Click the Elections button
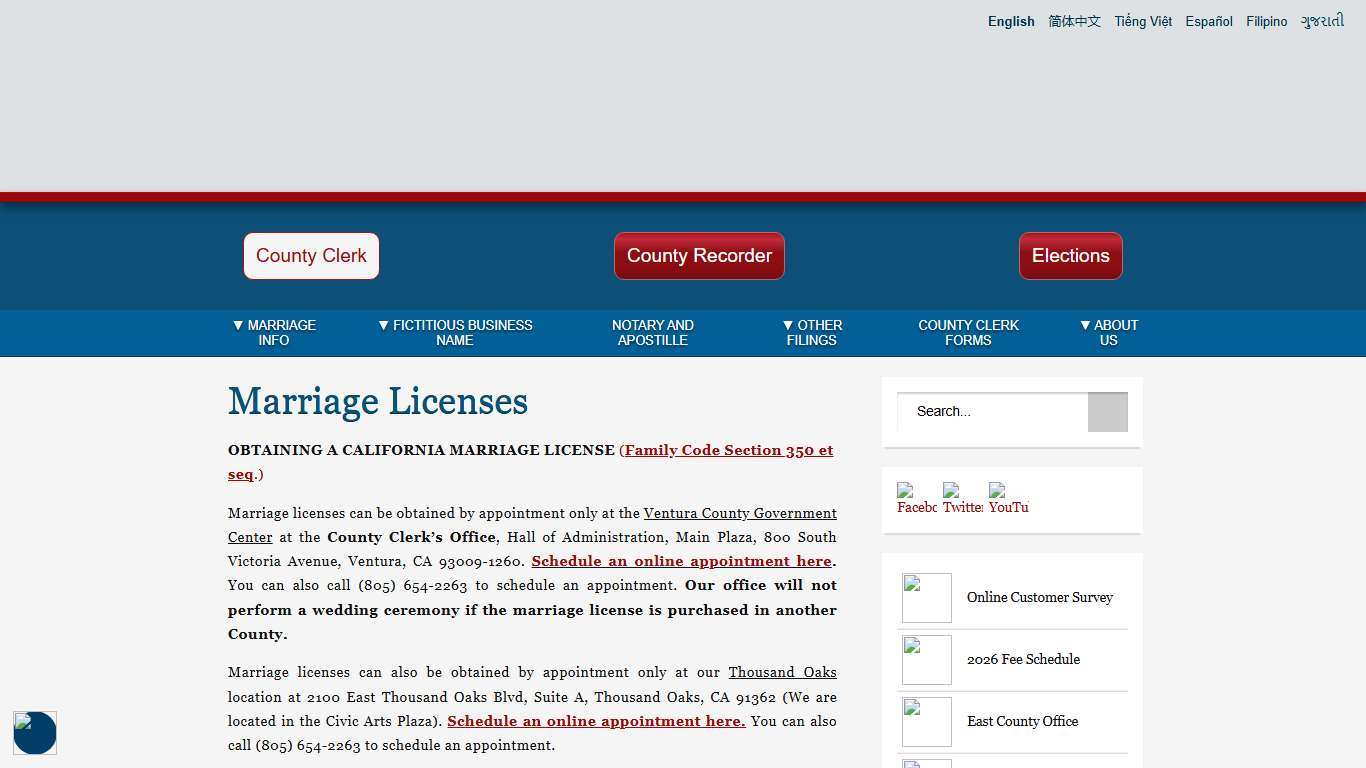 tap(1070, 256)
